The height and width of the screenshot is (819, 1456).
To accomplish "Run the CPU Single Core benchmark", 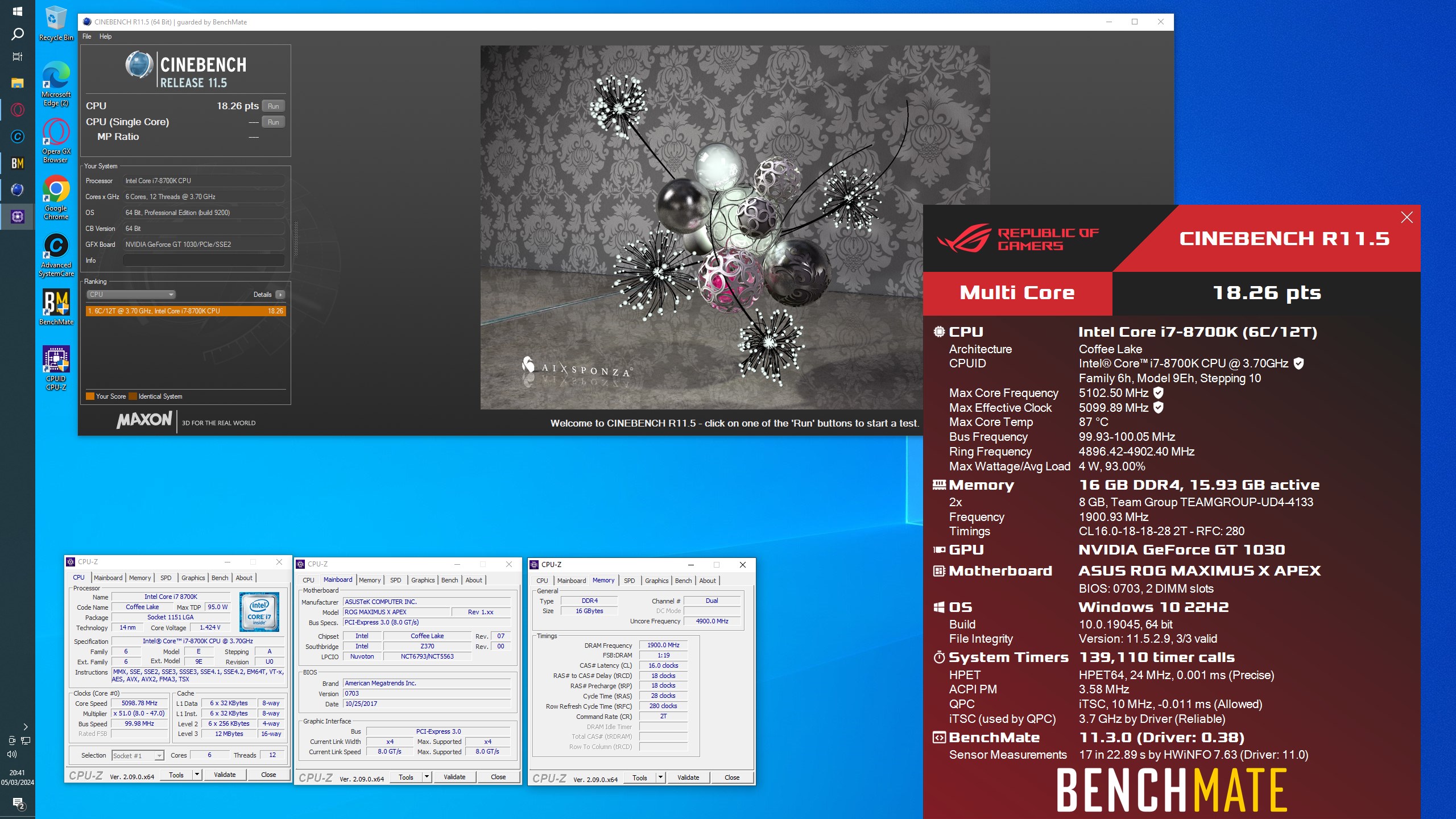I will click(x=273, y=122).
